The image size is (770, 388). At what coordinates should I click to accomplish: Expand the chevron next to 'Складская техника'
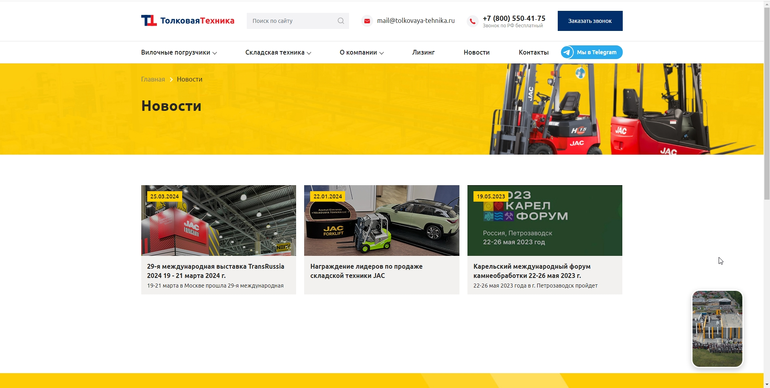[309, 53]
